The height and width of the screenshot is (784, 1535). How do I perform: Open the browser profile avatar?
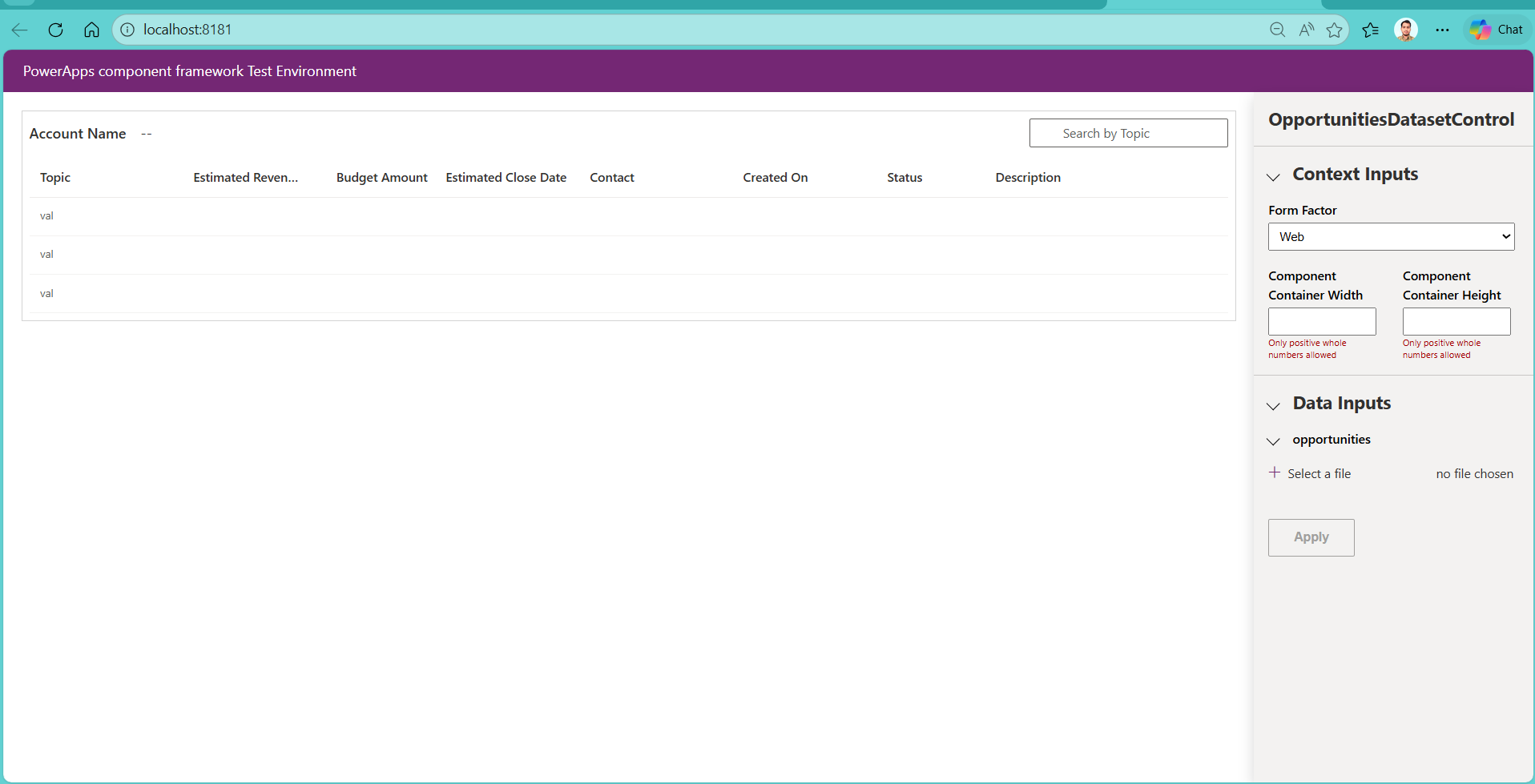[1405, 30]
